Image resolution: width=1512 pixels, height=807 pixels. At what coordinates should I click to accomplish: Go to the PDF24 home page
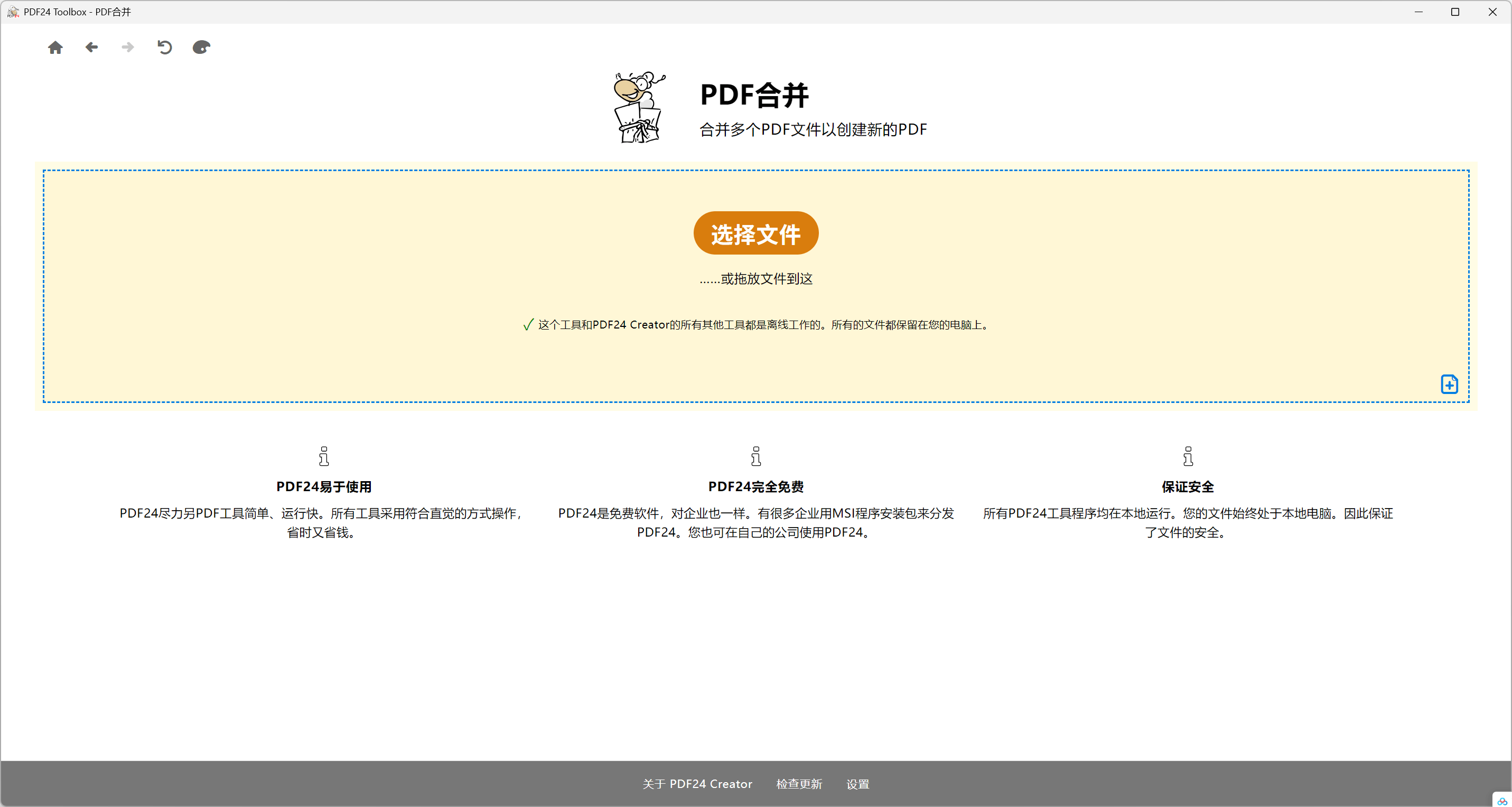click(x=55, y=47)
